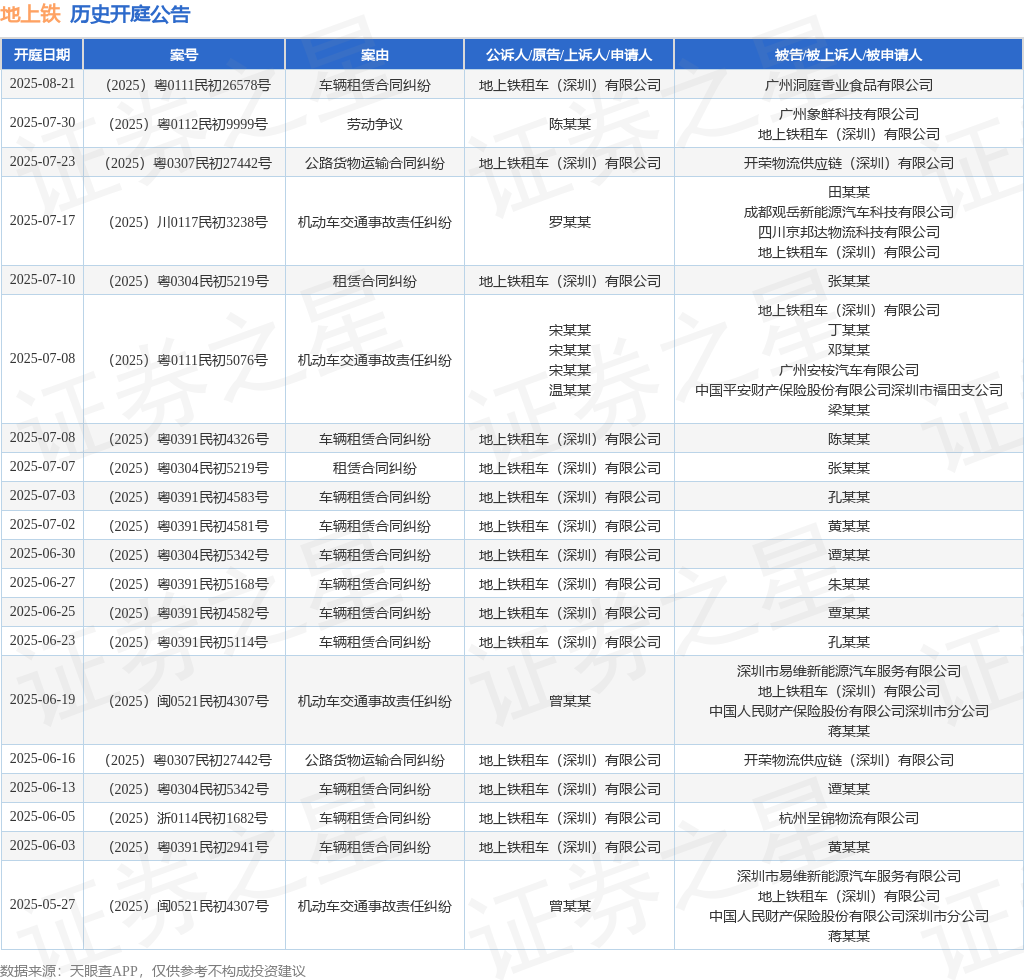Select the 案号 column header
The image size is (1024, 980).
tap(184, 55)
